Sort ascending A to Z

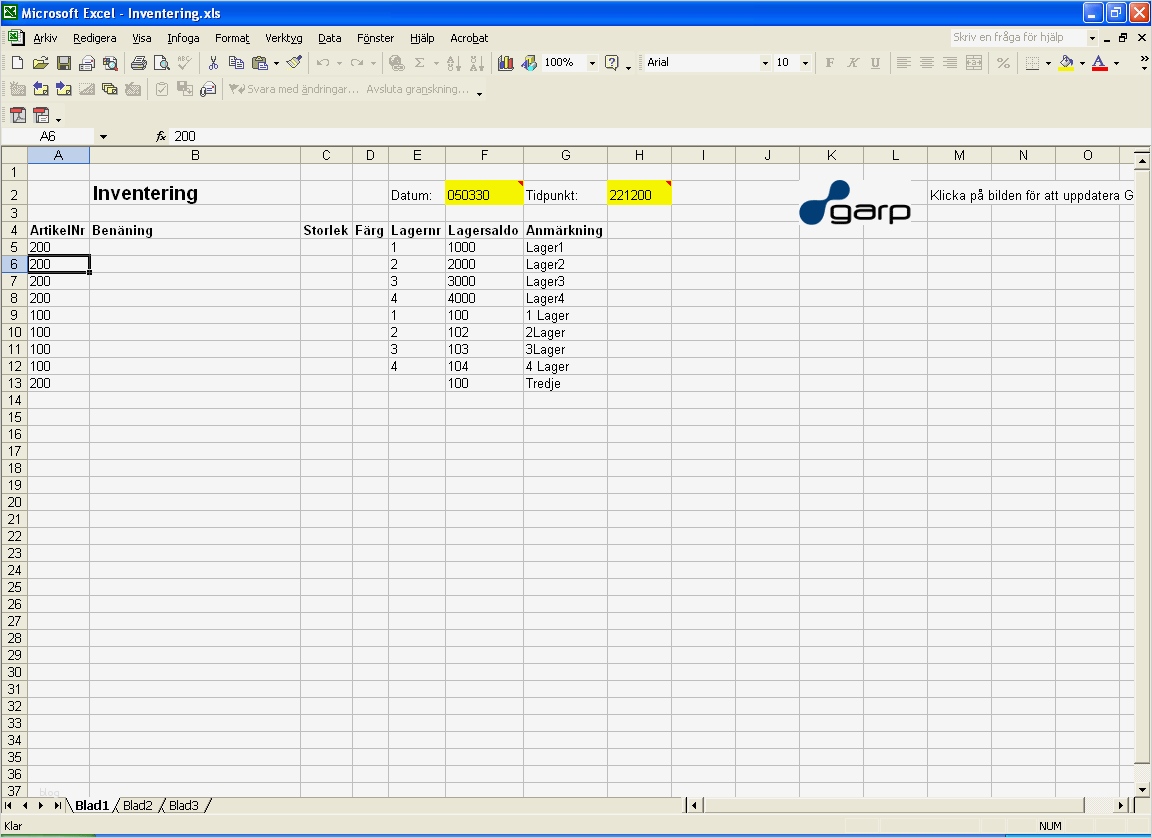tap(454, 63)
